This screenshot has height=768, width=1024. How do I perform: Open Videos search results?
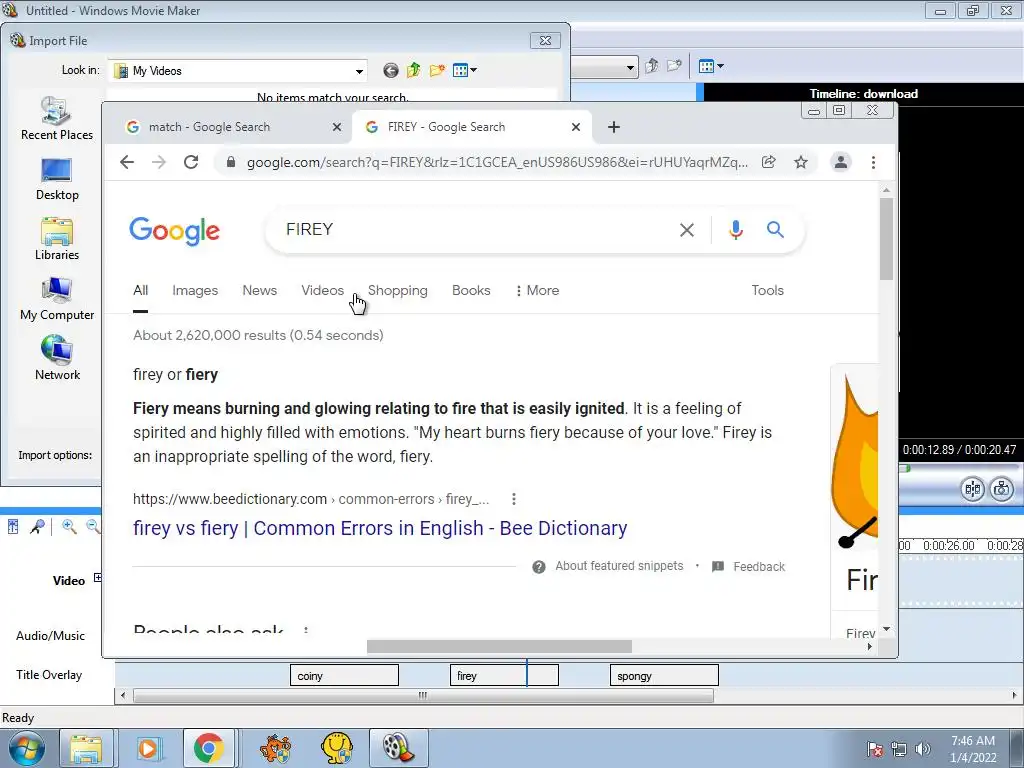click(x=322, y=290)
